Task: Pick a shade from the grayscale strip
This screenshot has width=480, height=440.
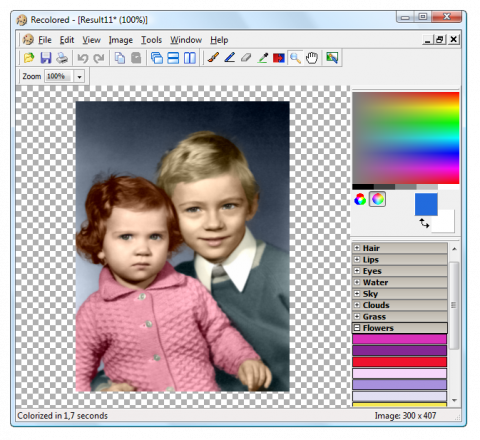Action: [x=406, y=187]
